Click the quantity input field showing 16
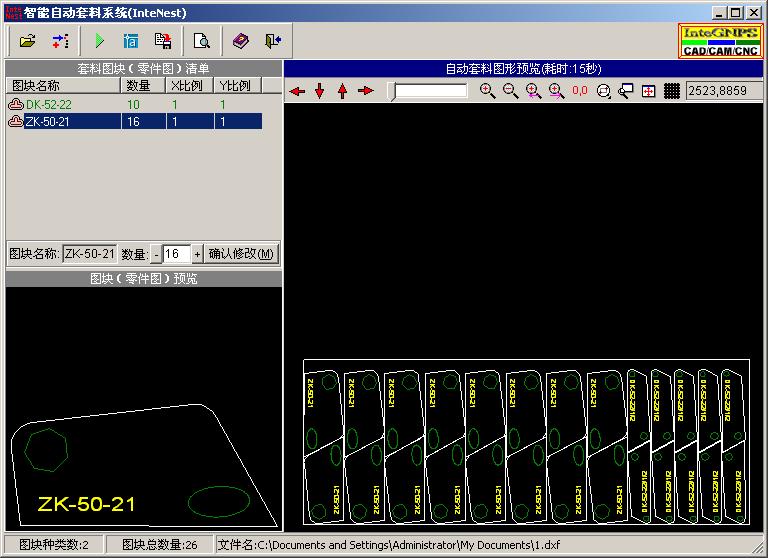Image resolution: width=768 pixels, height=558 pixels. (x=176, y=254)
